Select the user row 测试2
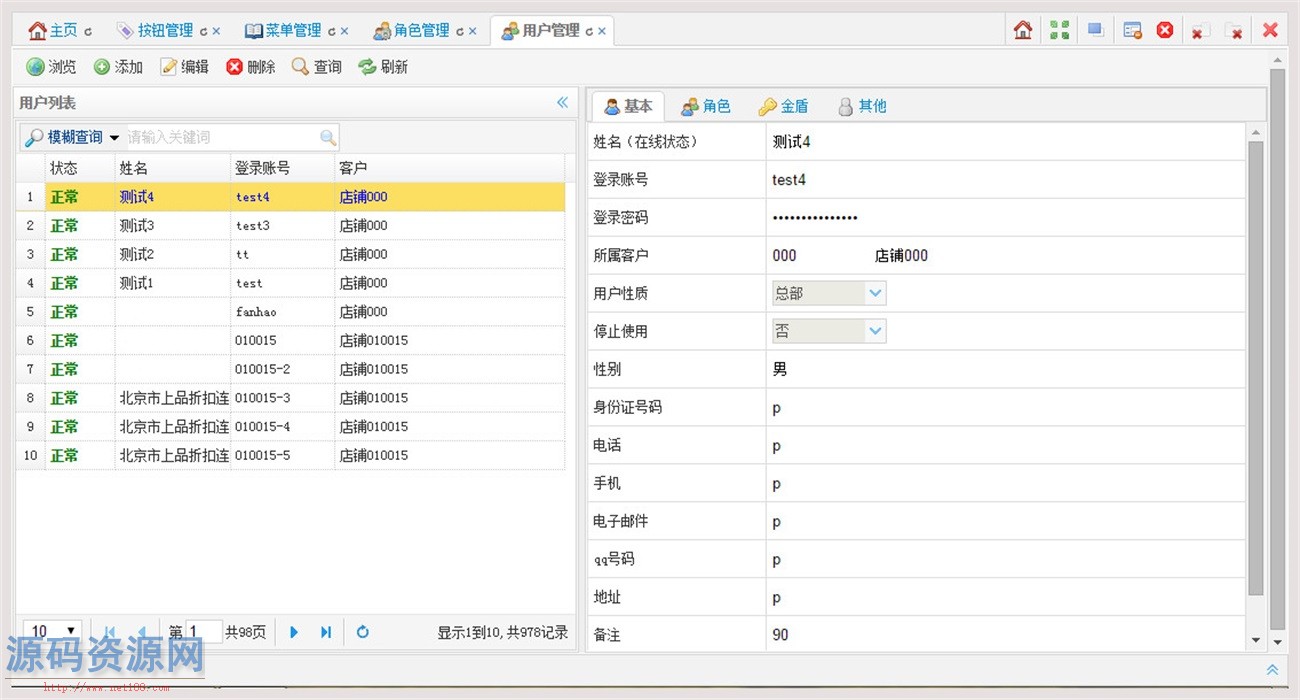Image resolution: width=1300 pixels, height=700 pixels. click(137, 254)
